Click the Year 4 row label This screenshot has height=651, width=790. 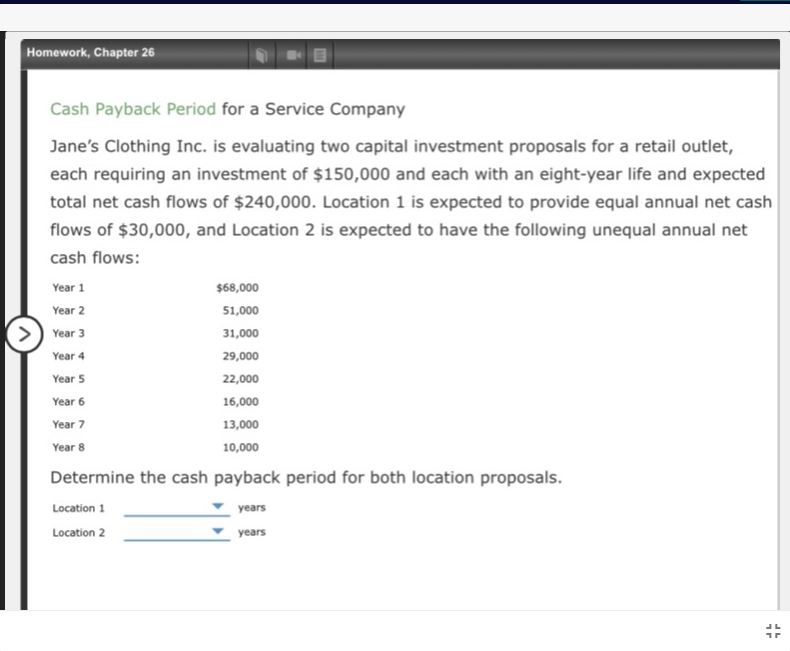(69, 356)
